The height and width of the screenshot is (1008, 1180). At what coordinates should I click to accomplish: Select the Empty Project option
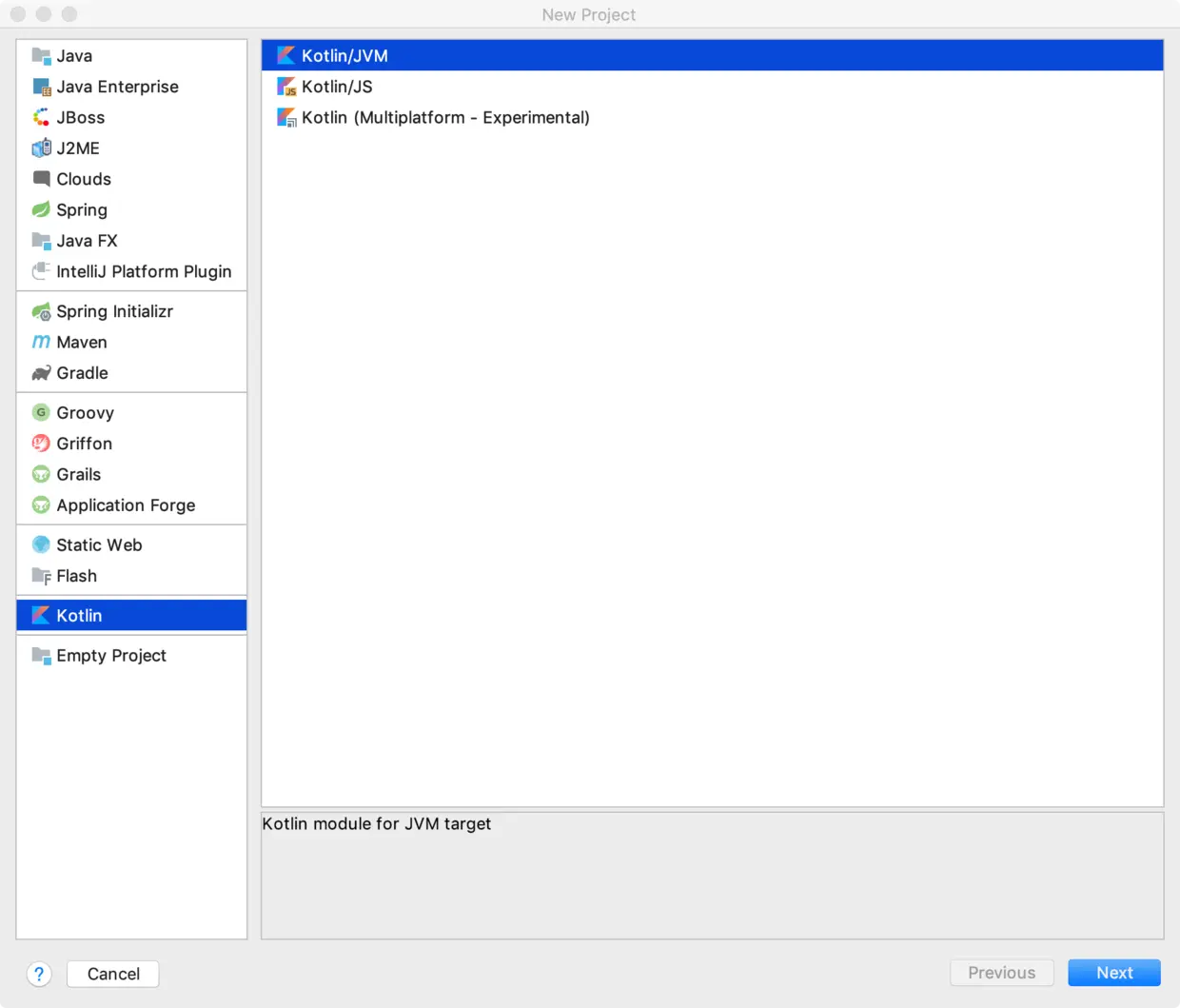[131, 656]
